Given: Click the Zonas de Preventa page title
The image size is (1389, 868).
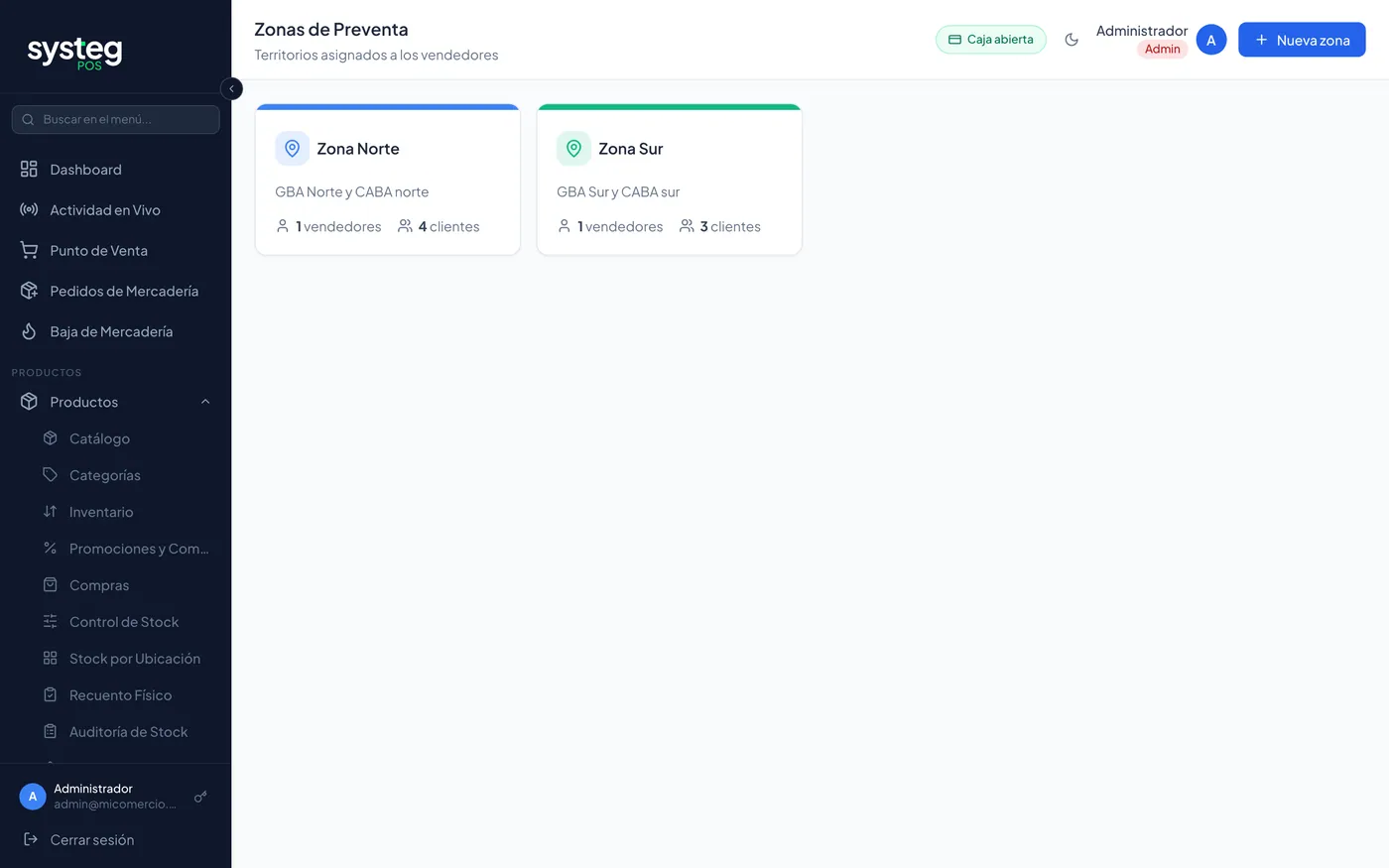Looking at the screenshot, I should [x=331, y=30].
